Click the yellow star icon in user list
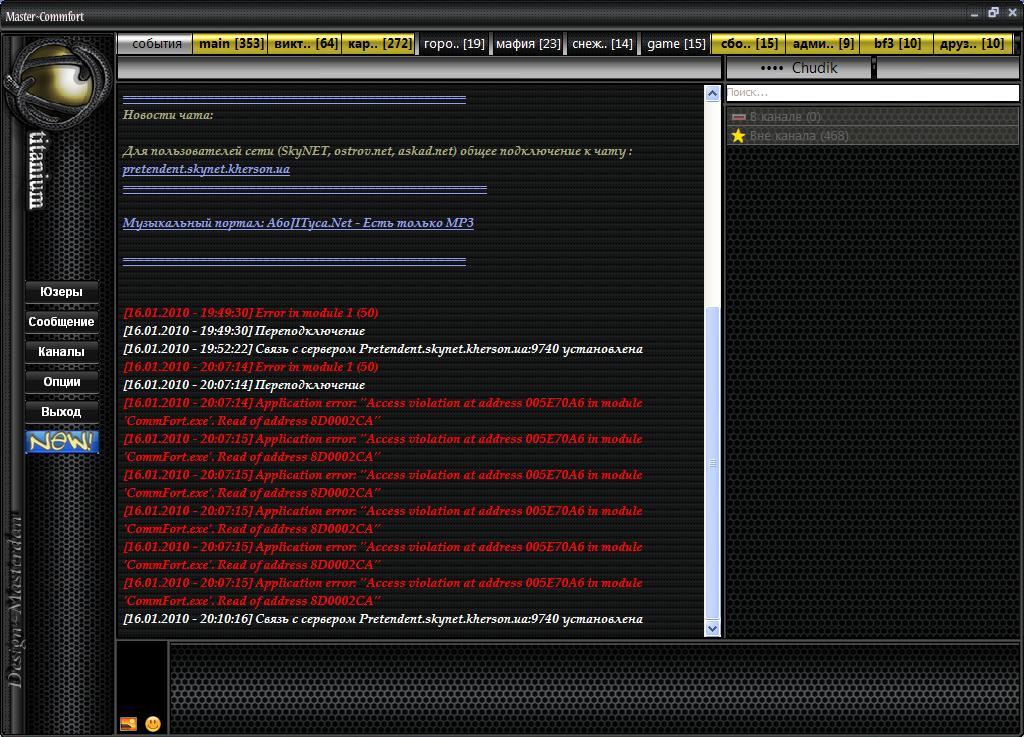1024x737 pixels. (738, 136)
